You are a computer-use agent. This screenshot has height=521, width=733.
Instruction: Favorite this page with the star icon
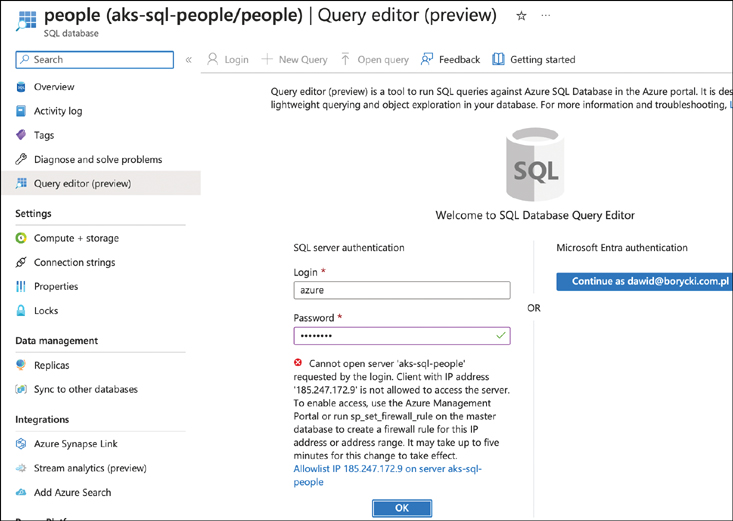point(521,16)
